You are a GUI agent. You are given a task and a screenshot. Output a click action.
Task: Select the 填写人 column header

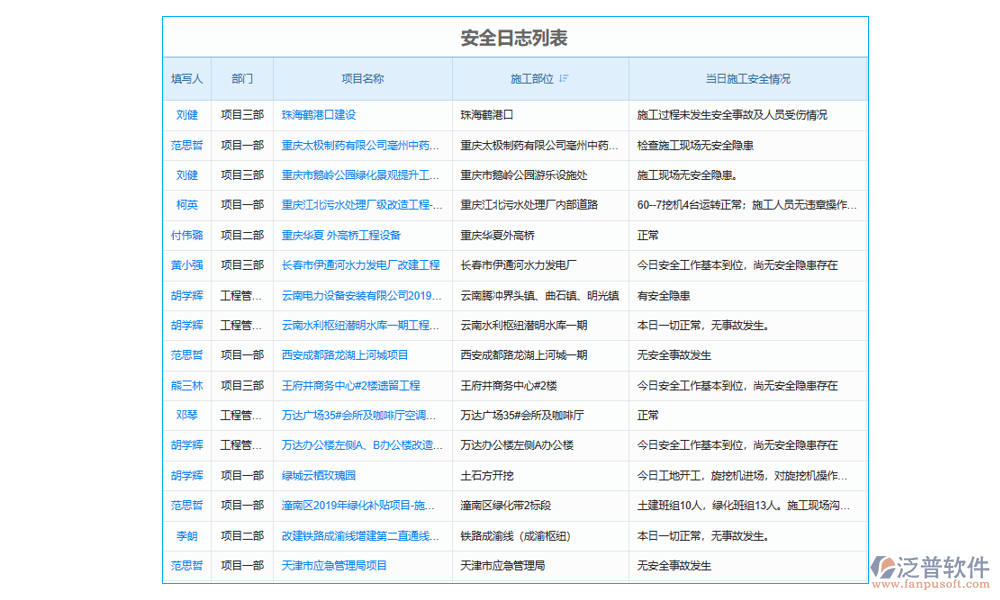point(187,78)
